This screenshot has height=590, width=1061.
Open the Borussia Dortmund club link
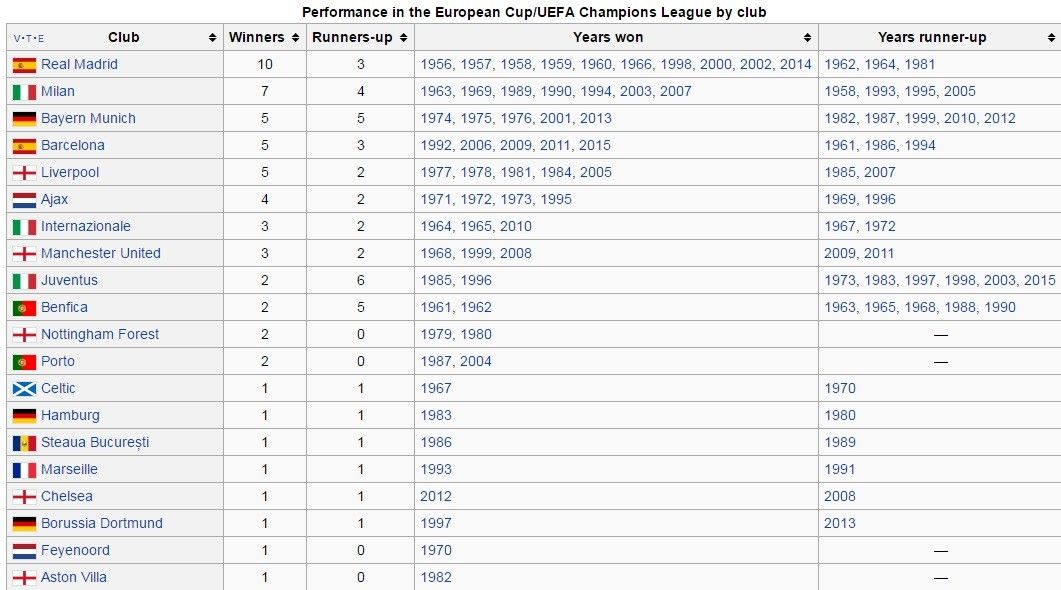click(x=102, y=523)
